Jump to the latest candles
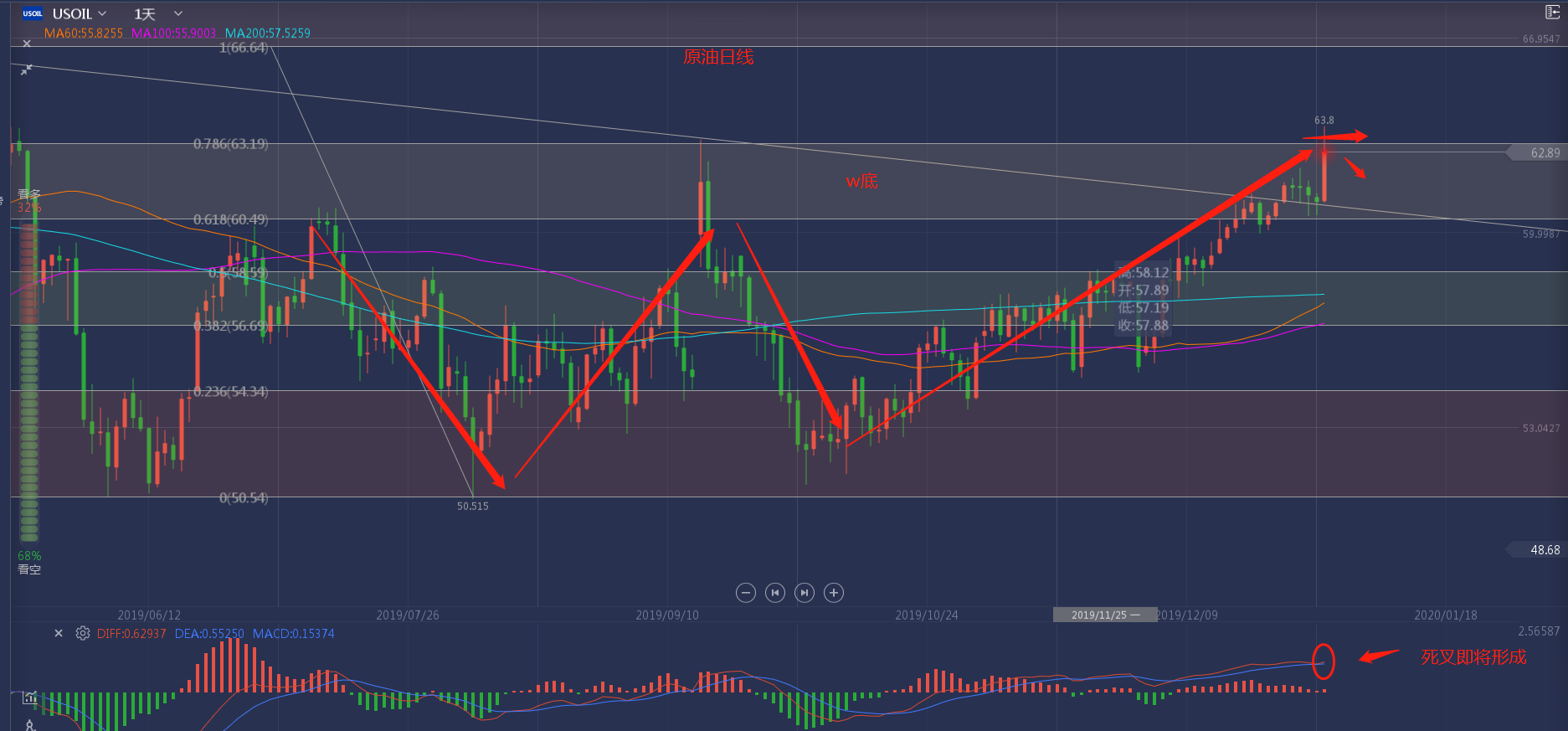Viewport: 1568px width, 731px height. click(x=805, y=593)
